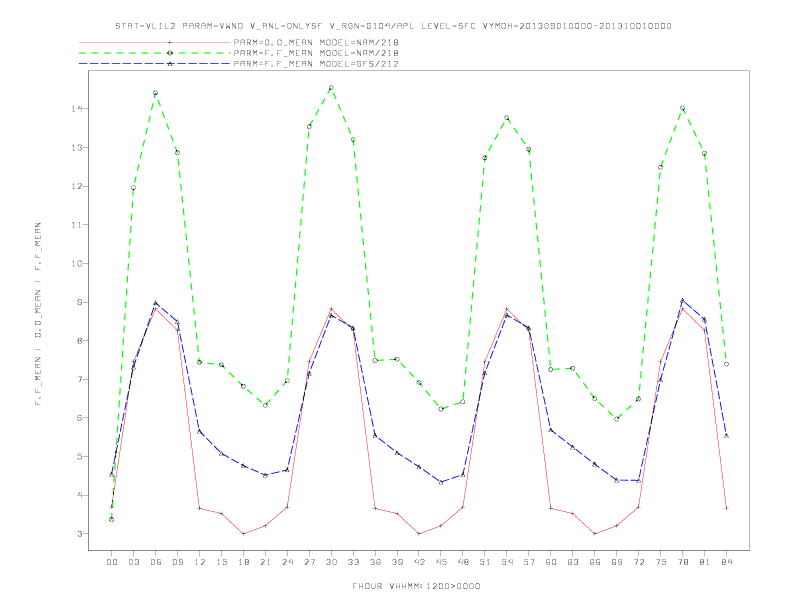Click x-axis tick label 72
This screenshot has width=792, height=612.
639,562
